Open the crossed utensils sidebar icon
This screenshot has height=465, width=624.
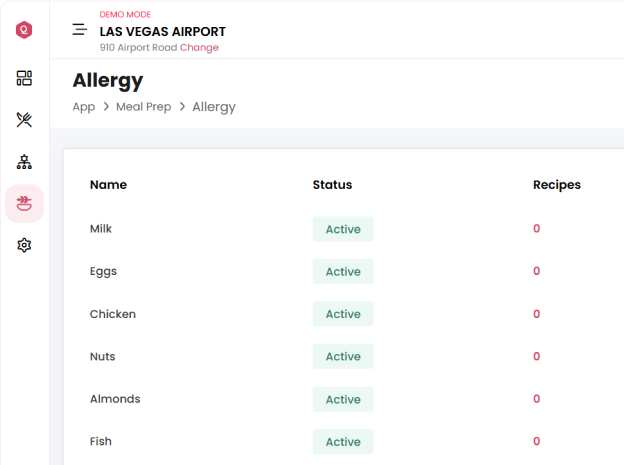coord(24,120)
